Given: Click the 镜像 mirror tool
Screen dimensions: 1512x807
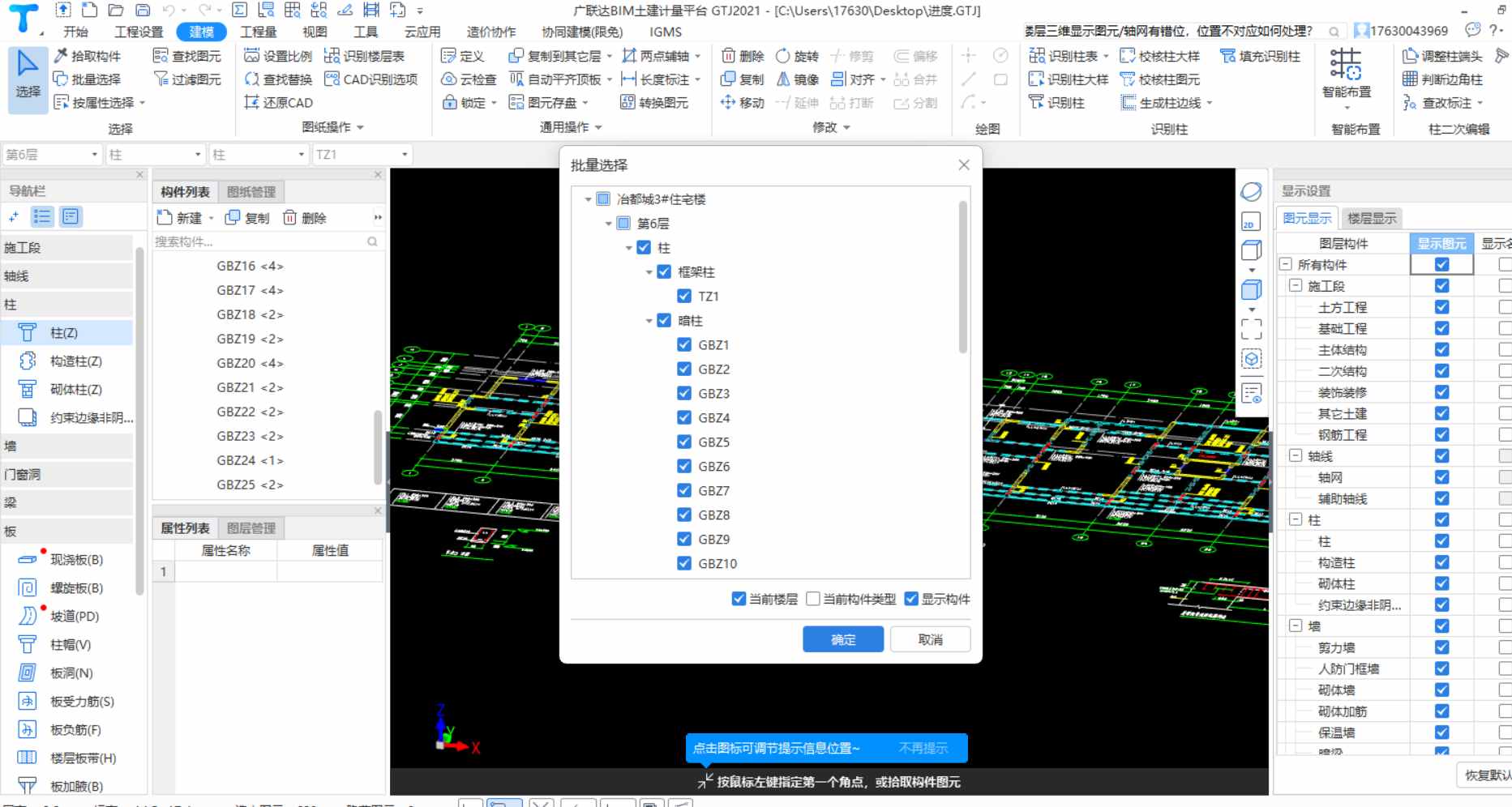Looking at the screenshot, I should pos(797,79).
